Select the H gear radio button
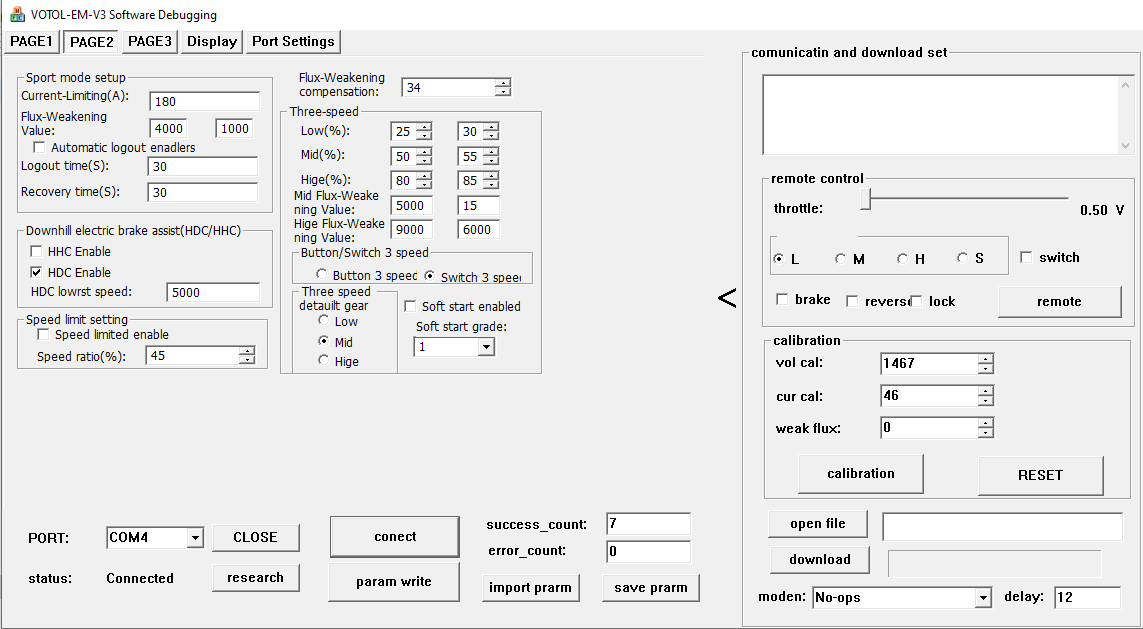This screenshot has height=629, width=1143. click(x=903, y=259)
